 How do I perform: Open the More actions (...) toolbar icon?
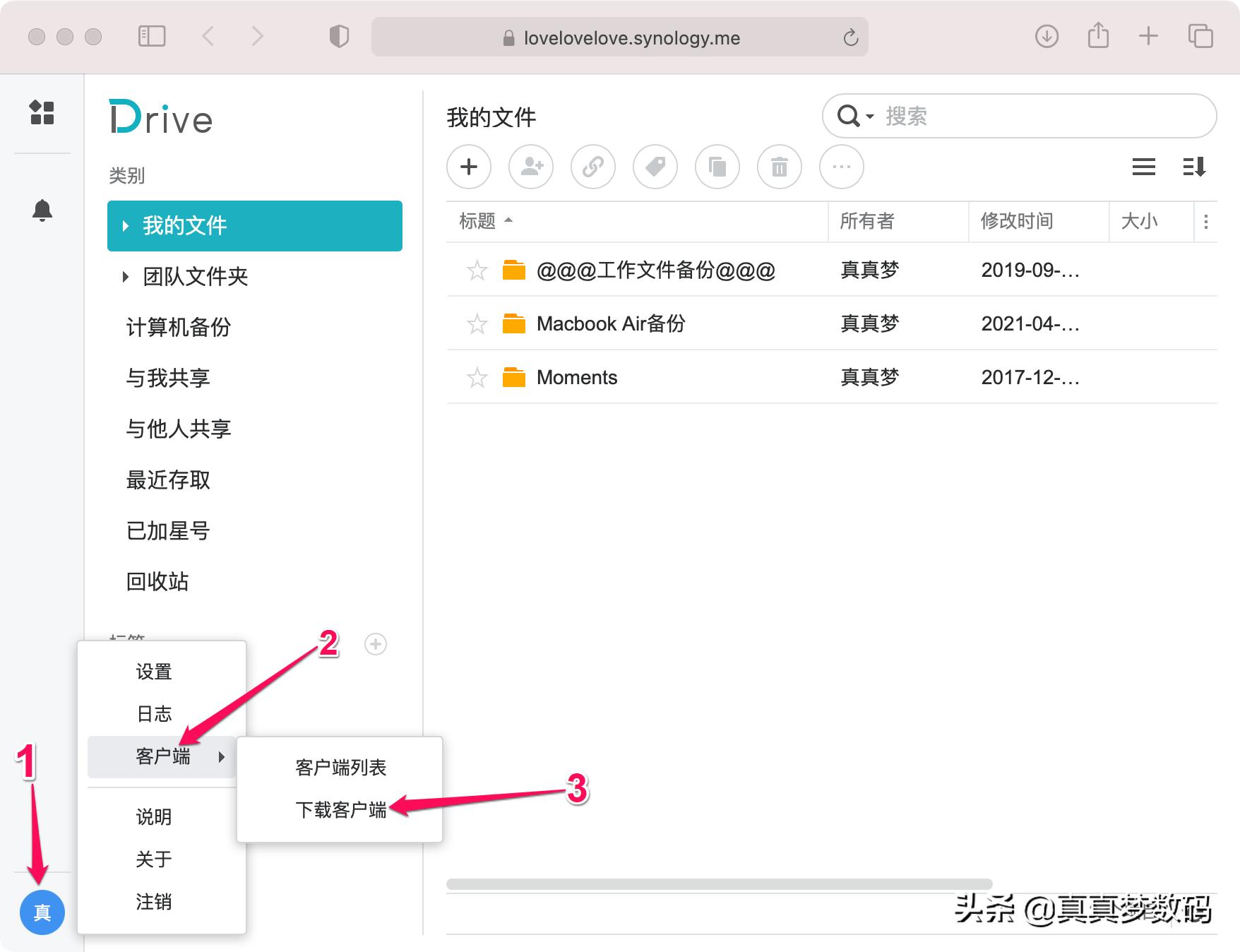pos(841,167)
